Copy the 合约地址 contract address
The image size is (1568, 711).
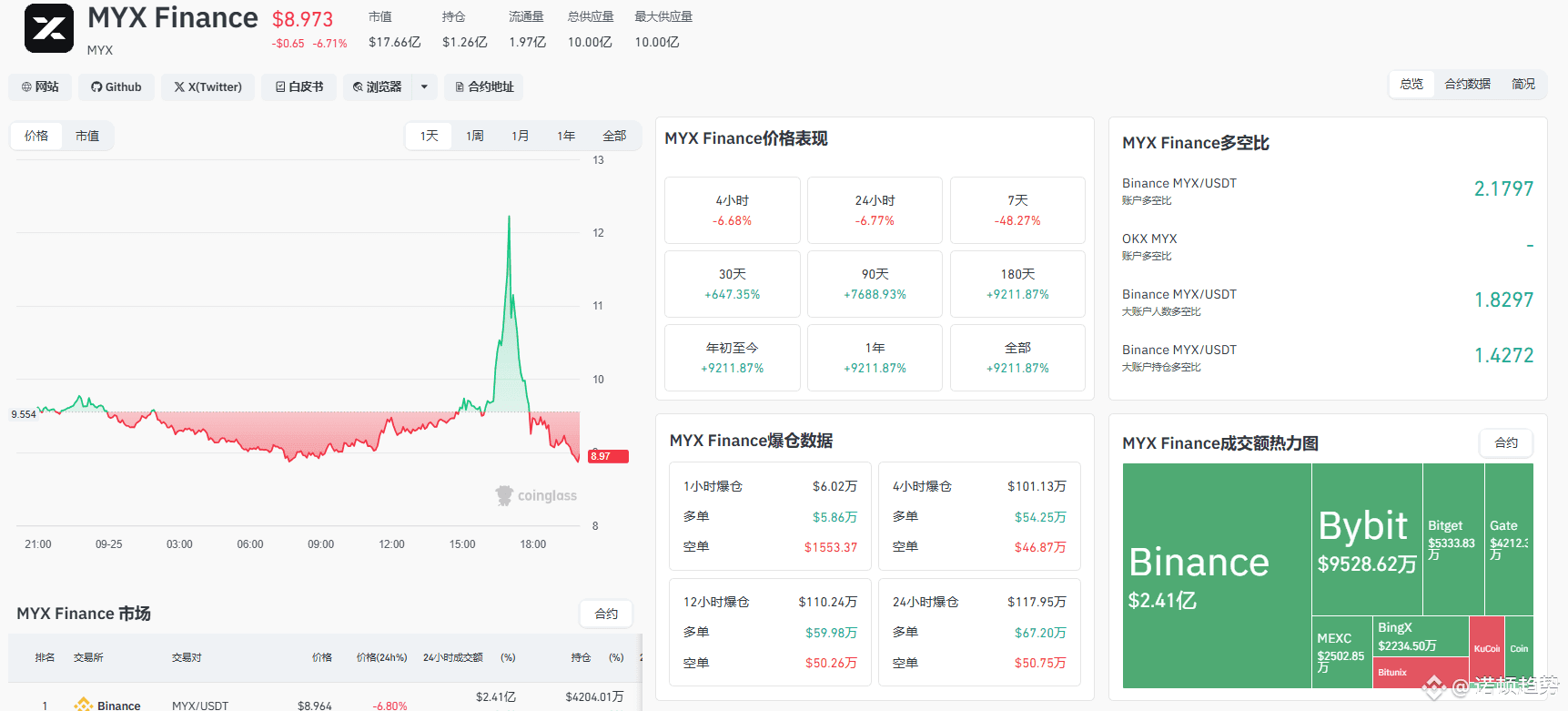484,86
